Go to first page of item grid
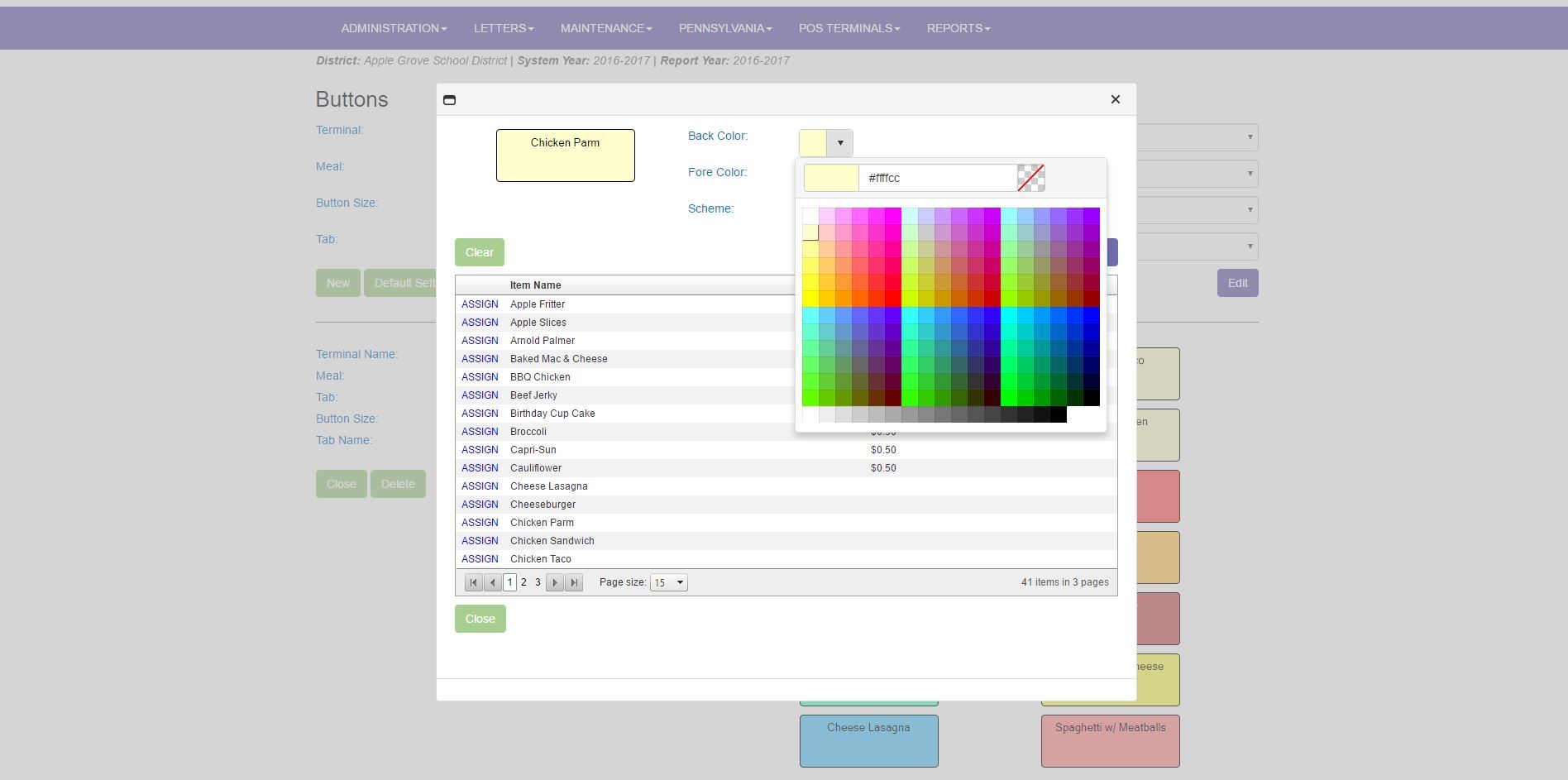Screen dimensions: 1568x780 473,582
